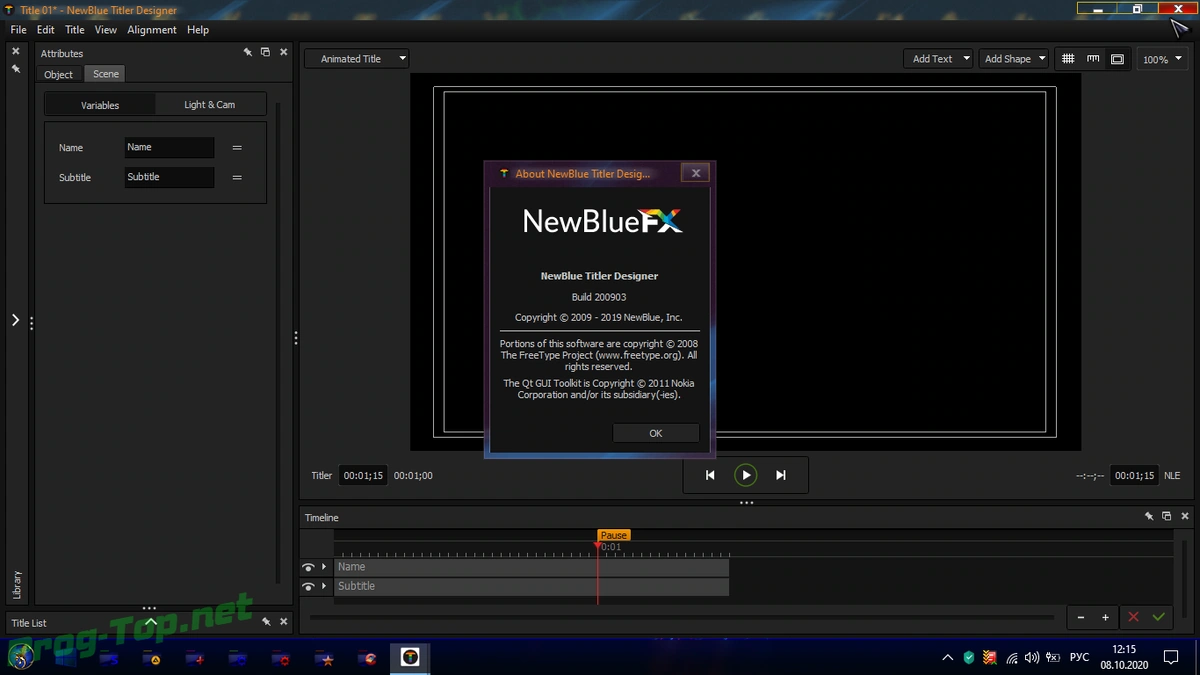The height and width of the screenshot is (675, 1200).
Task: Select the Subtitle track in timeline
Action: coord(531,586)
